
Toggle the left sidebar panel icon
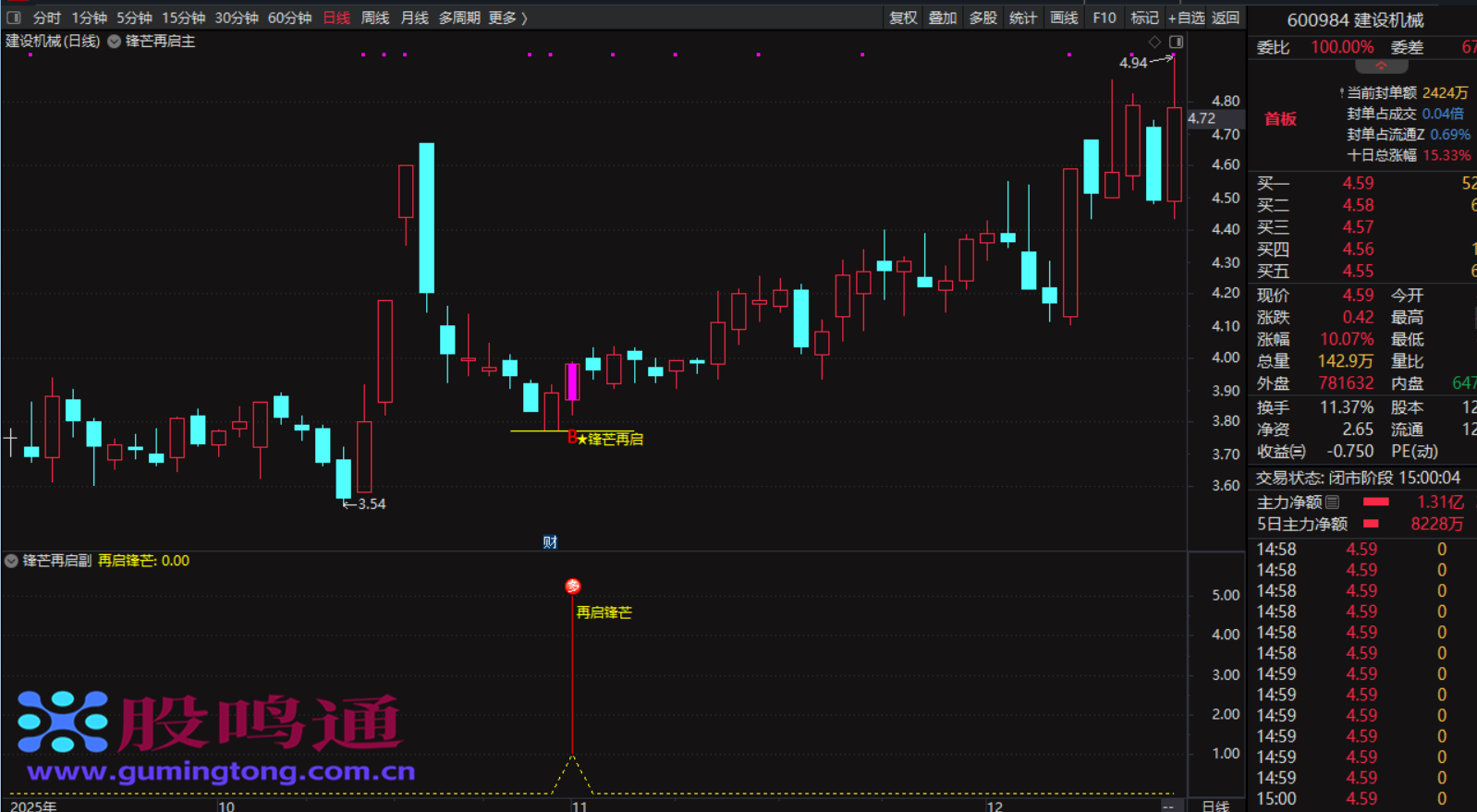click(x=13, y=18)
